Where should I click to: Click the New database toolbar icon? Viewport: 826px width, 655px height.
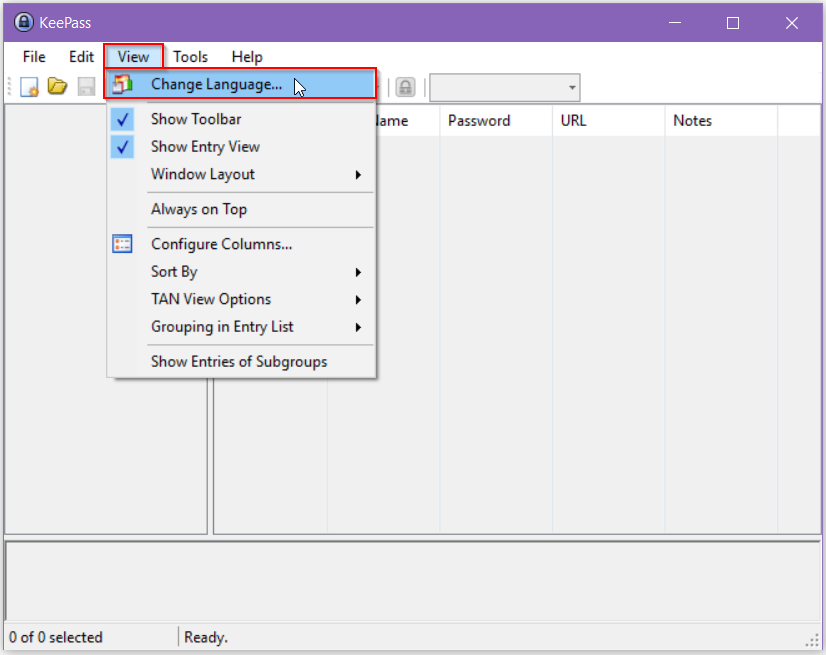(29, 86)
